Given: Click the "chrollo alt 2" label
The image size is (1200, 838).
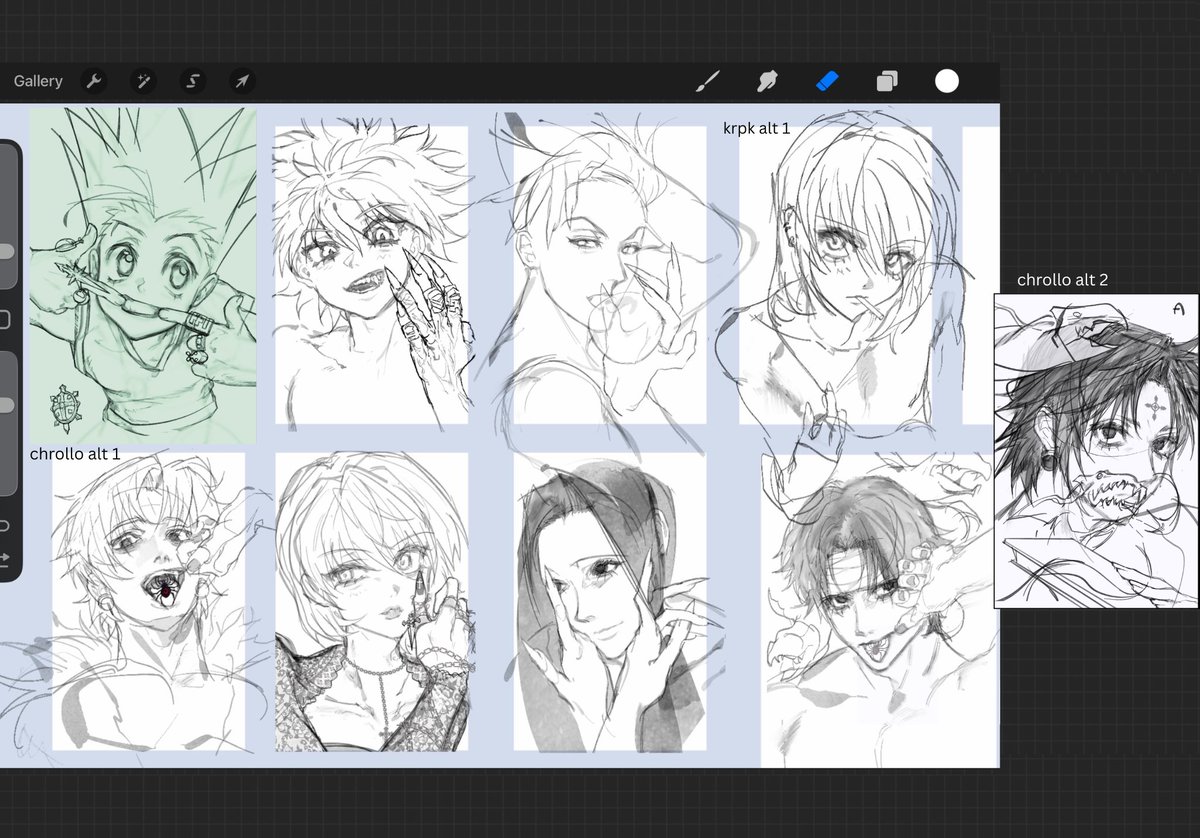Looking at the screenshot, I should 1062,280.
